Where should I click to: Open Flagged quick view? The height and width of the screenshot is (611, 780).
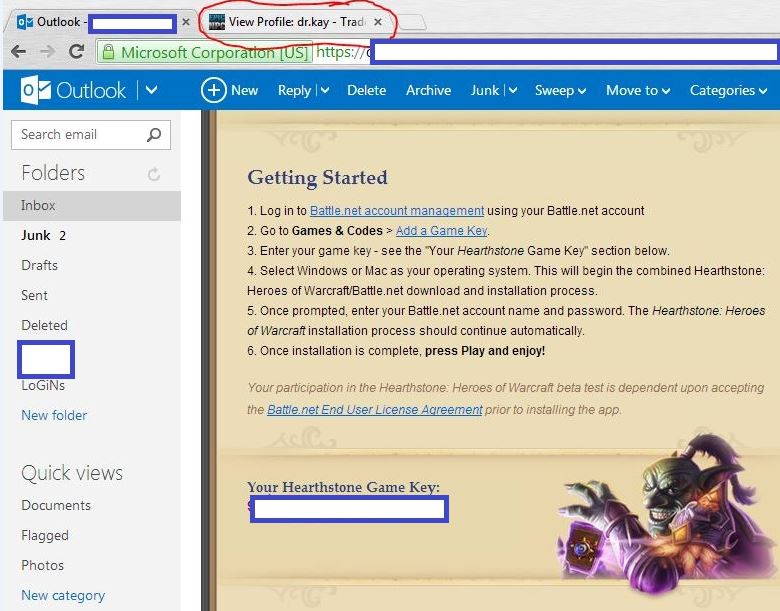[45, 535]
